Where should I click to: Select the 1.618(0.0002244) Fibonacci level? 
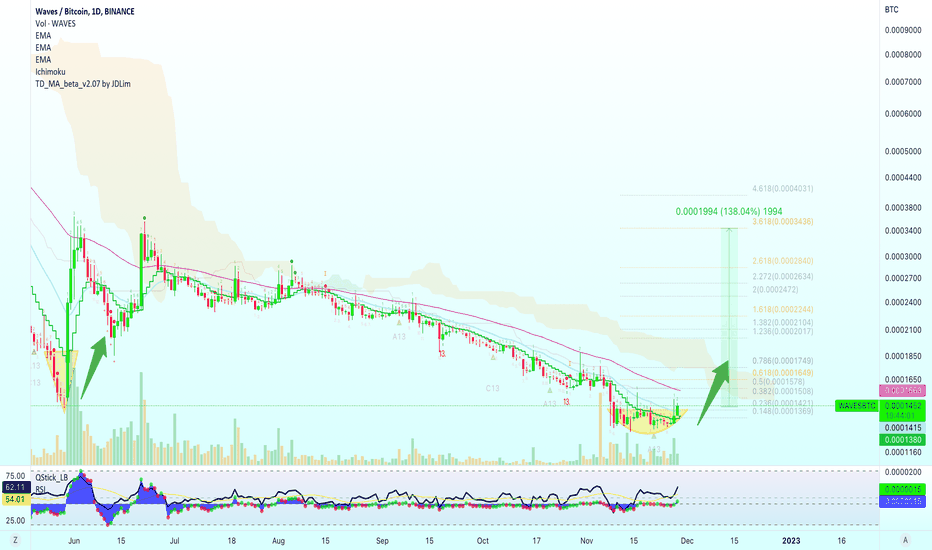pos(782,309)
